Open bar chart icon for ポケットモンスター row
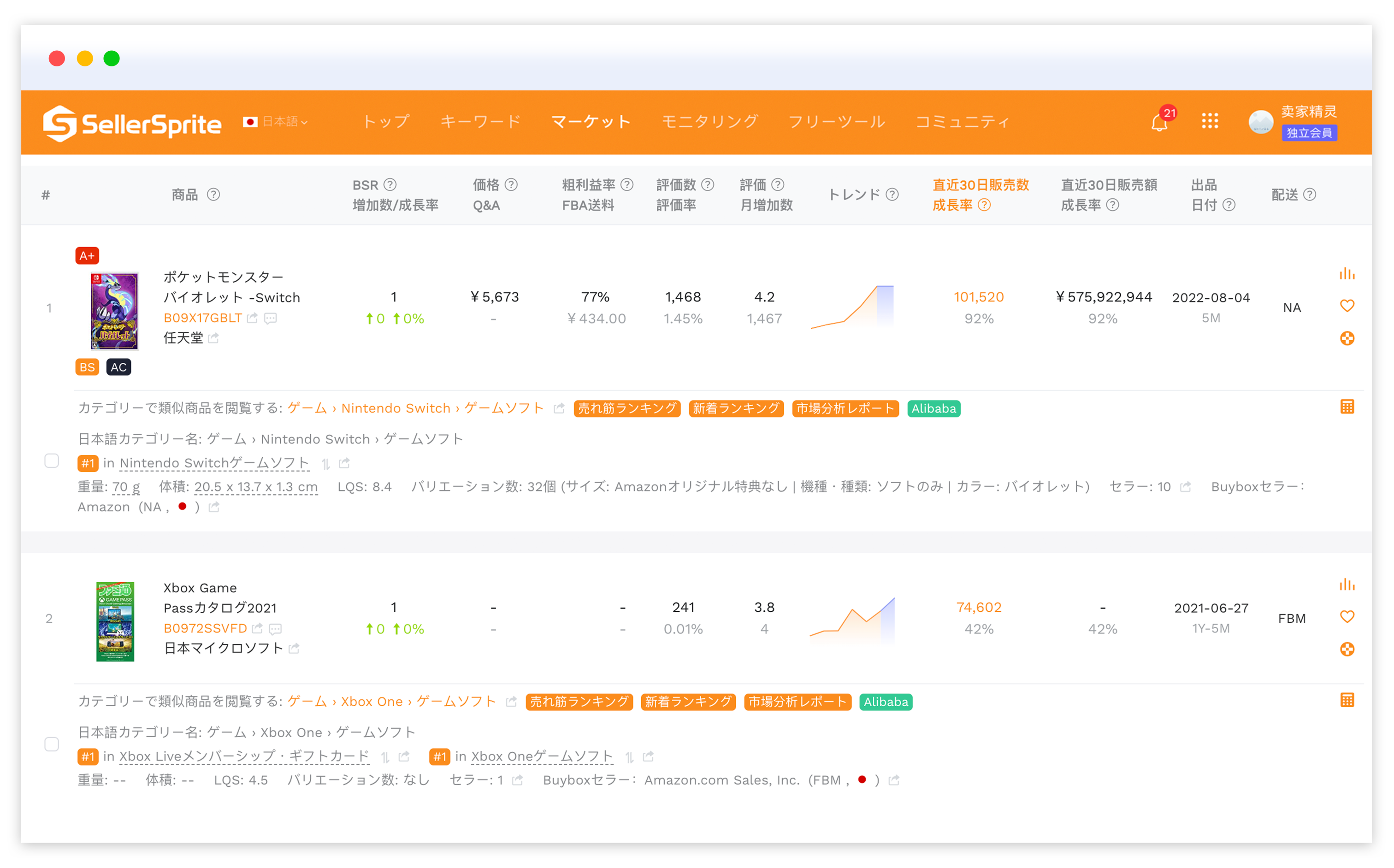The width and height of the screenshot is (1394, 868). [1347, 274]
